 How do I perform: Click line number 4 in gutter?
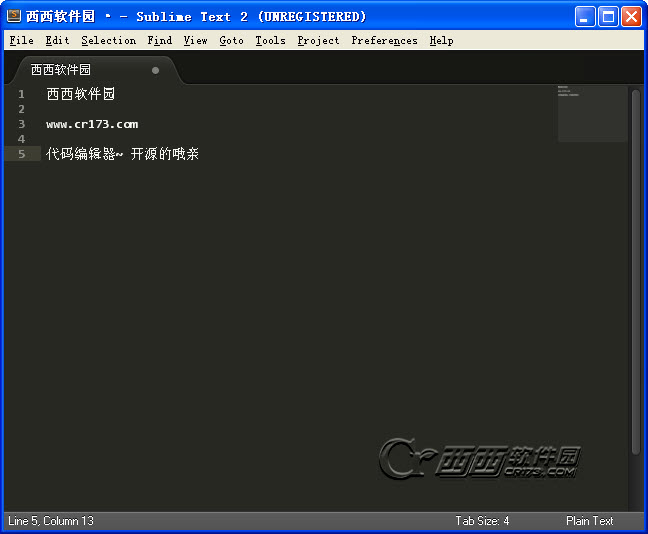click(x=21, y=139)
